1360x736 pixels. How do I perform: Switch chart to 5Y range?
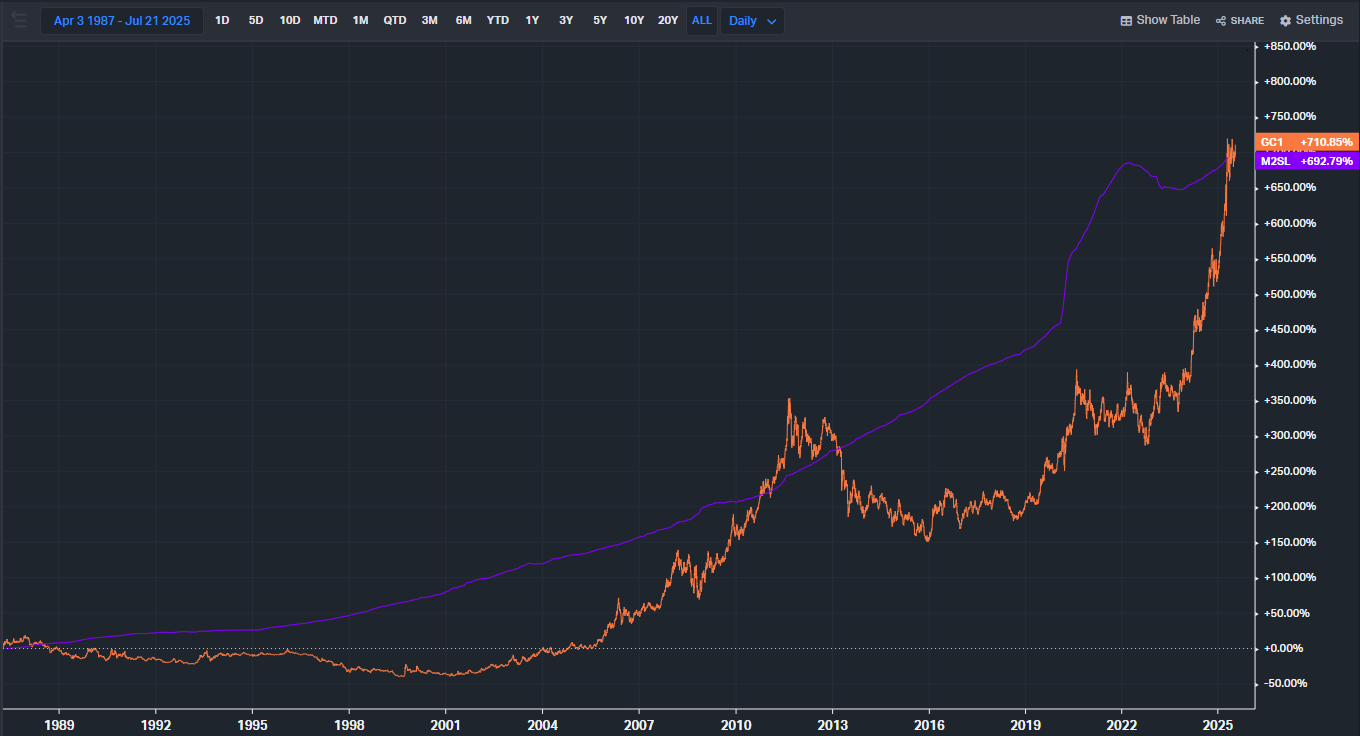pos(600,21)
